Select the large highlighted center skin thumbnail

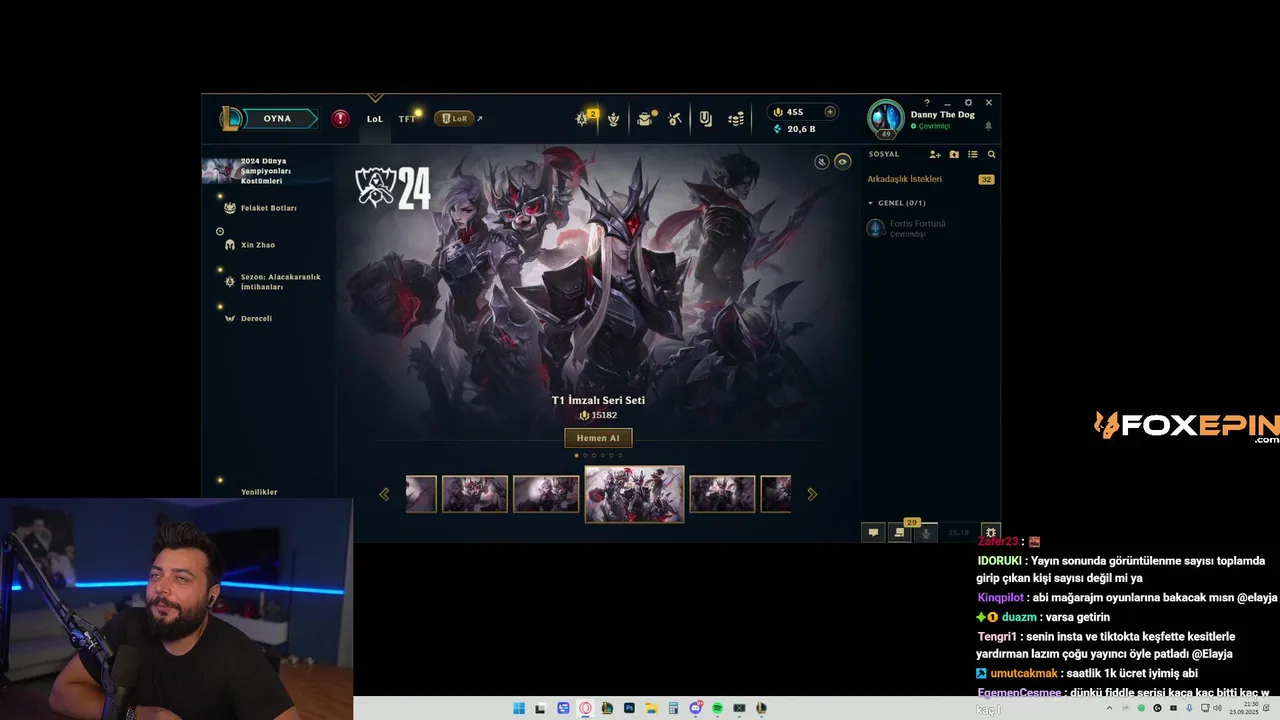click(x=634, y=494)
